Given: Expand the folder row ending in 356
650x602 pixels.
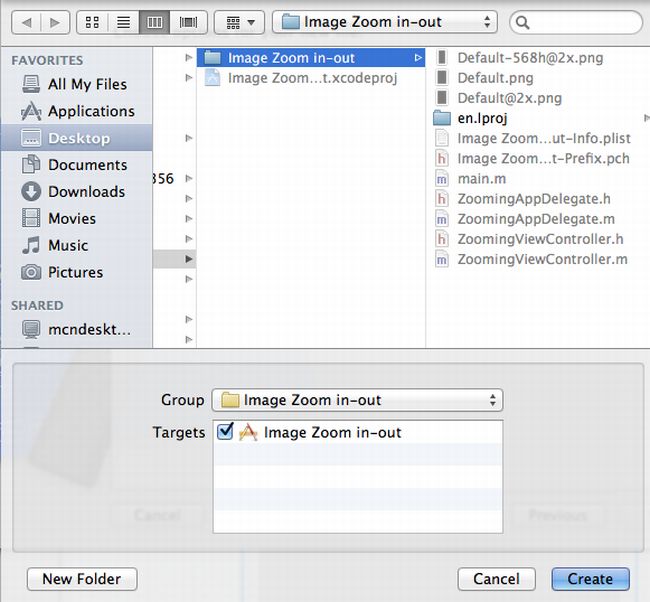Looking at the screenshot, I should pos(189,179).
